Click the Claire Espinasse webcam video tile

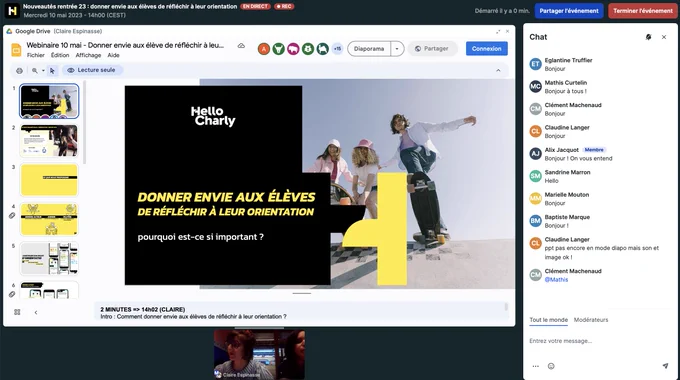259,354
